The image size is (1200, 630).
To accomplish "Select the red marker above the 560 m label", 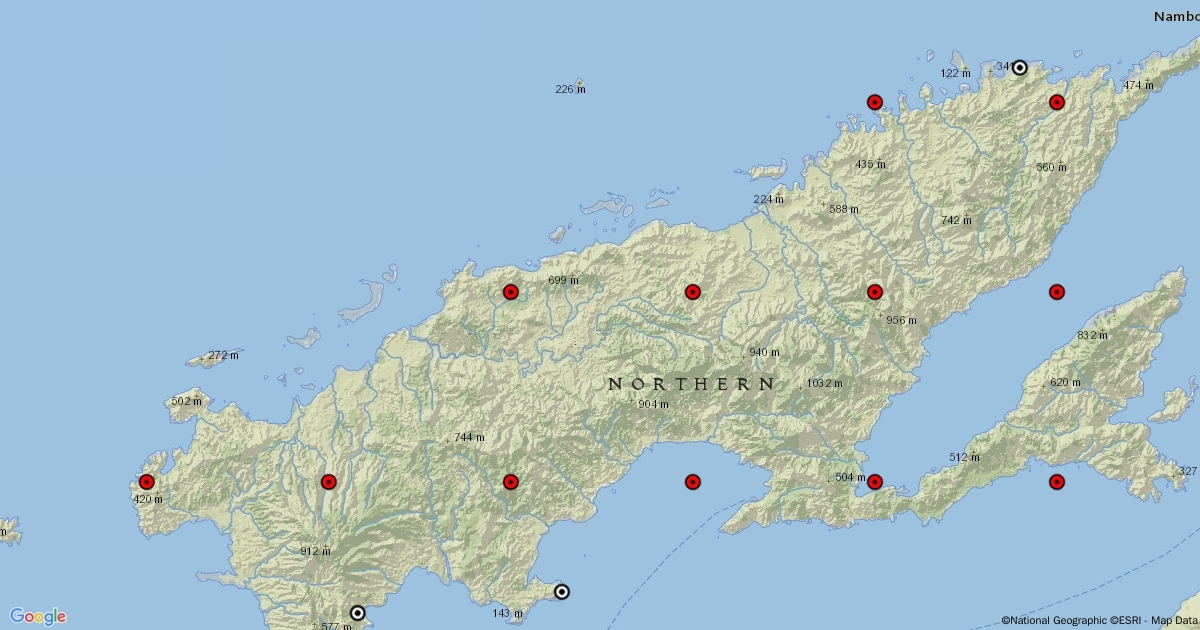I will click(1057, 102).
